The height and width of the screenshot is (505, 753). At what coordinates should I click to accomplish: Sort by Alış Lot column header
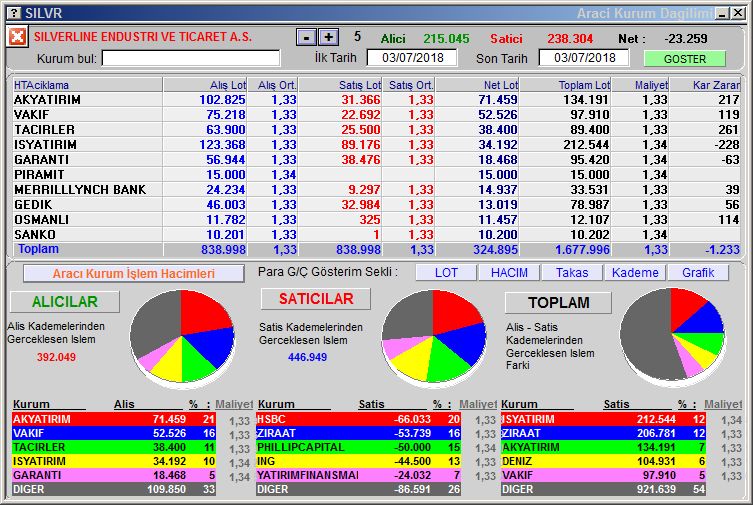tap(205, 85)
